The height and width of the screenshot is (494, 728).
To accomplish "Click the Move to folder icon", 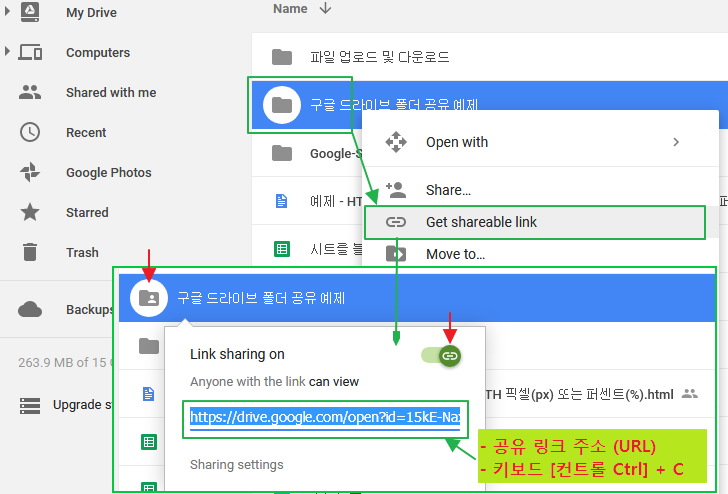I will 396,254.
